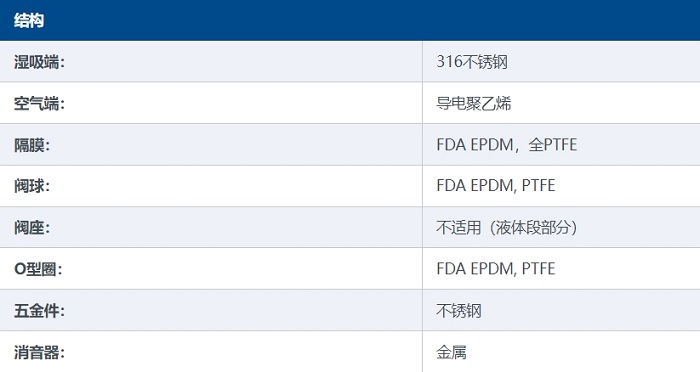The width and height of the screenshot is (700, 372).
Task: Select the 隔膜 row label
Action: [x=32, y=145]
